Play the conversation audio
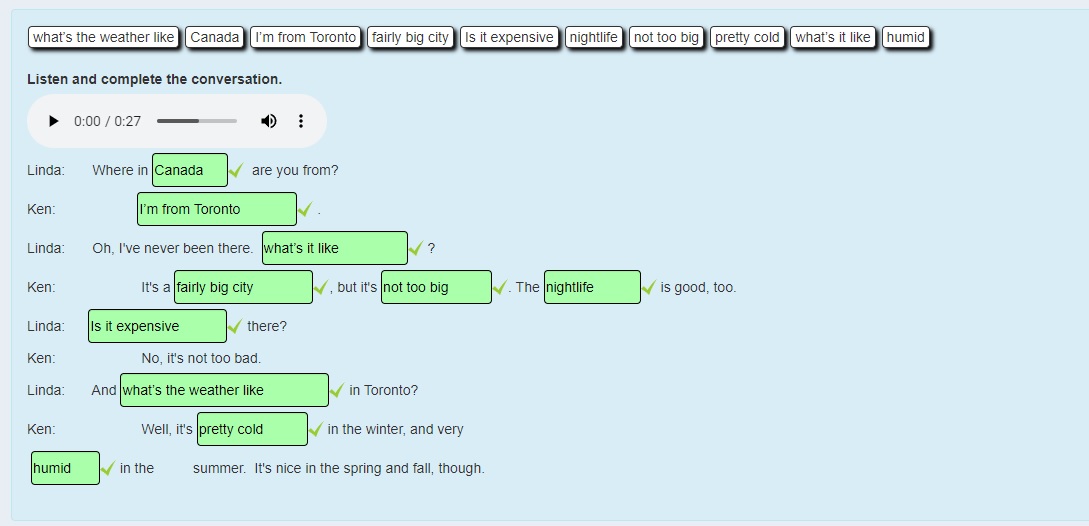The width and height of the screenshot is (1089, 526). [54, 121]
